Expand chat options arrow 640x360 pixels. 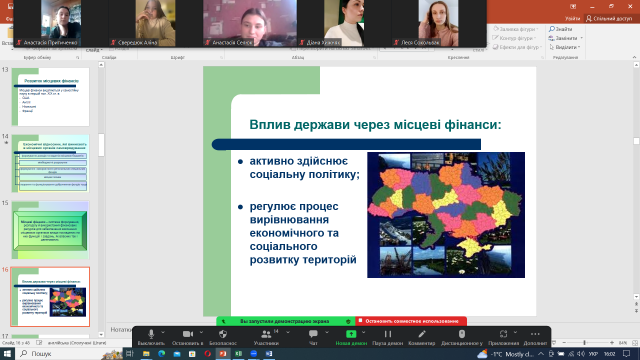327,333
